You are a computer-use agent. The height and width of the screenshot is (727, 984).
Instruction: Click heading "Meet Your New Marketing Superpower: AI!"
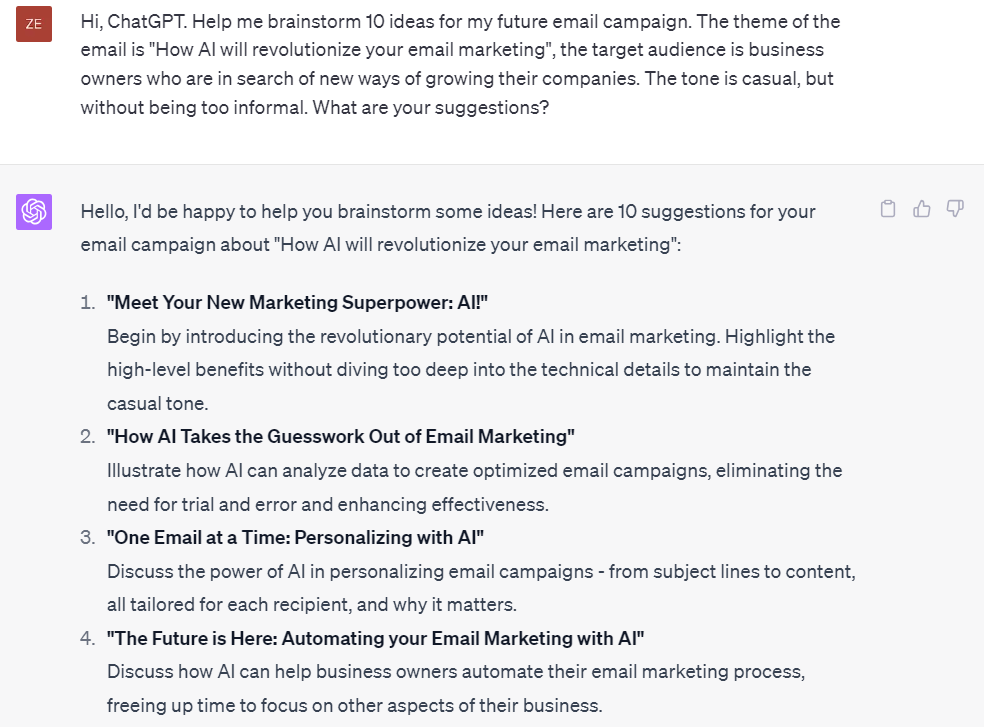[x=297, y=303]
